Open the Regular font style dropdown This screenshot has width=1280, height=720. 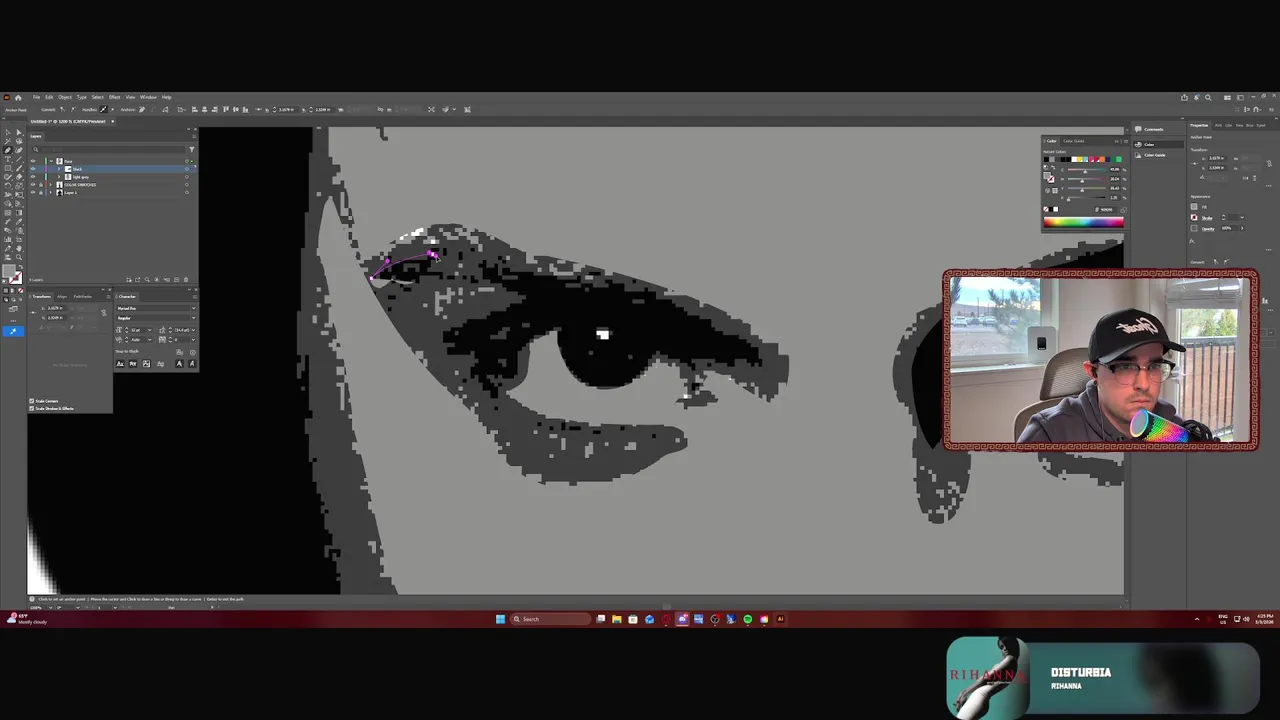(194, 318)
